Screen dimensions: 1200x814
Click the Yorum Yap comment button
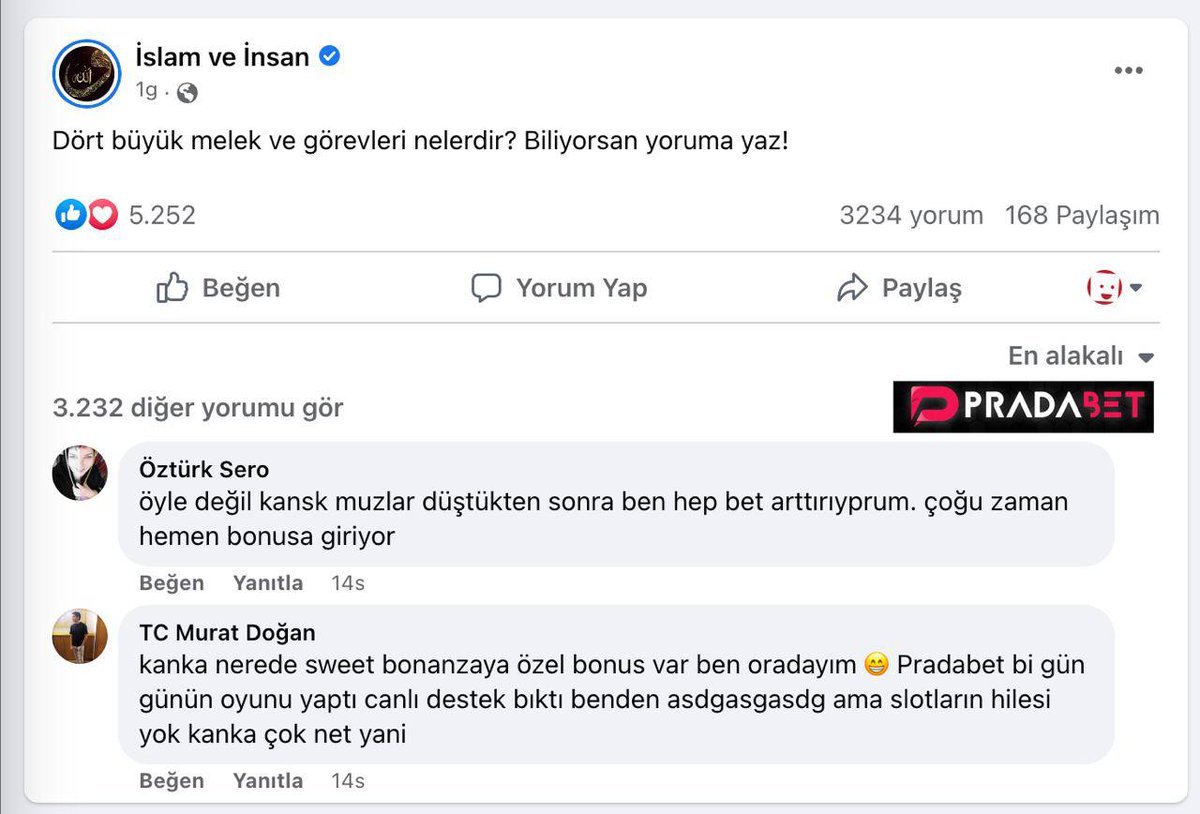[559, 288]
